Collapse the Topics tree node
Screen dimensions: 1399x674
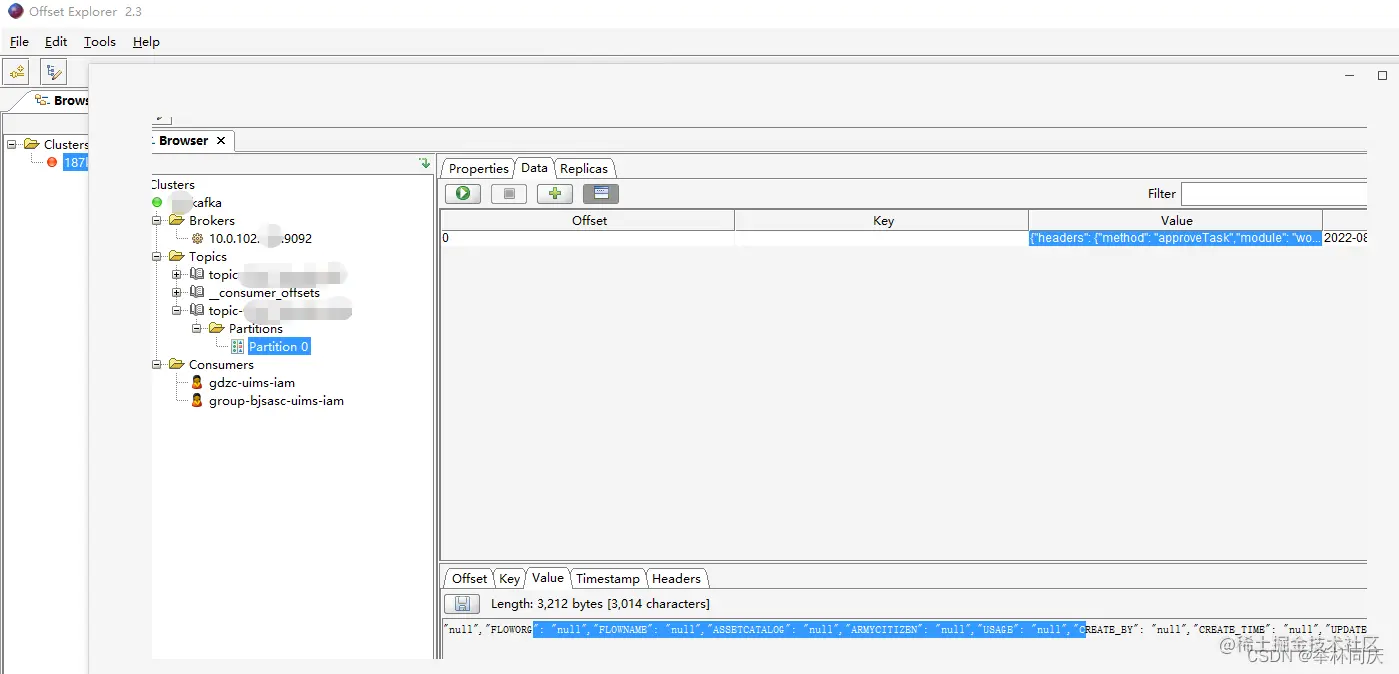[157, 257]
